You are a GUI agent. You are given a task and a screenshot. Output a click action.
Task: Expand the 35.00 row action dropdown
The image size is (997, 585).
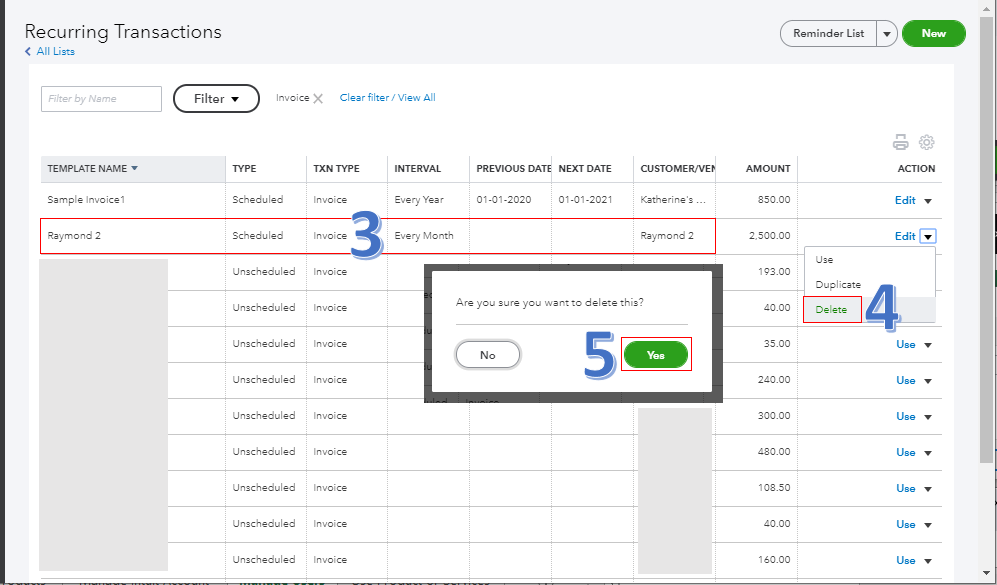pos(928,345)
